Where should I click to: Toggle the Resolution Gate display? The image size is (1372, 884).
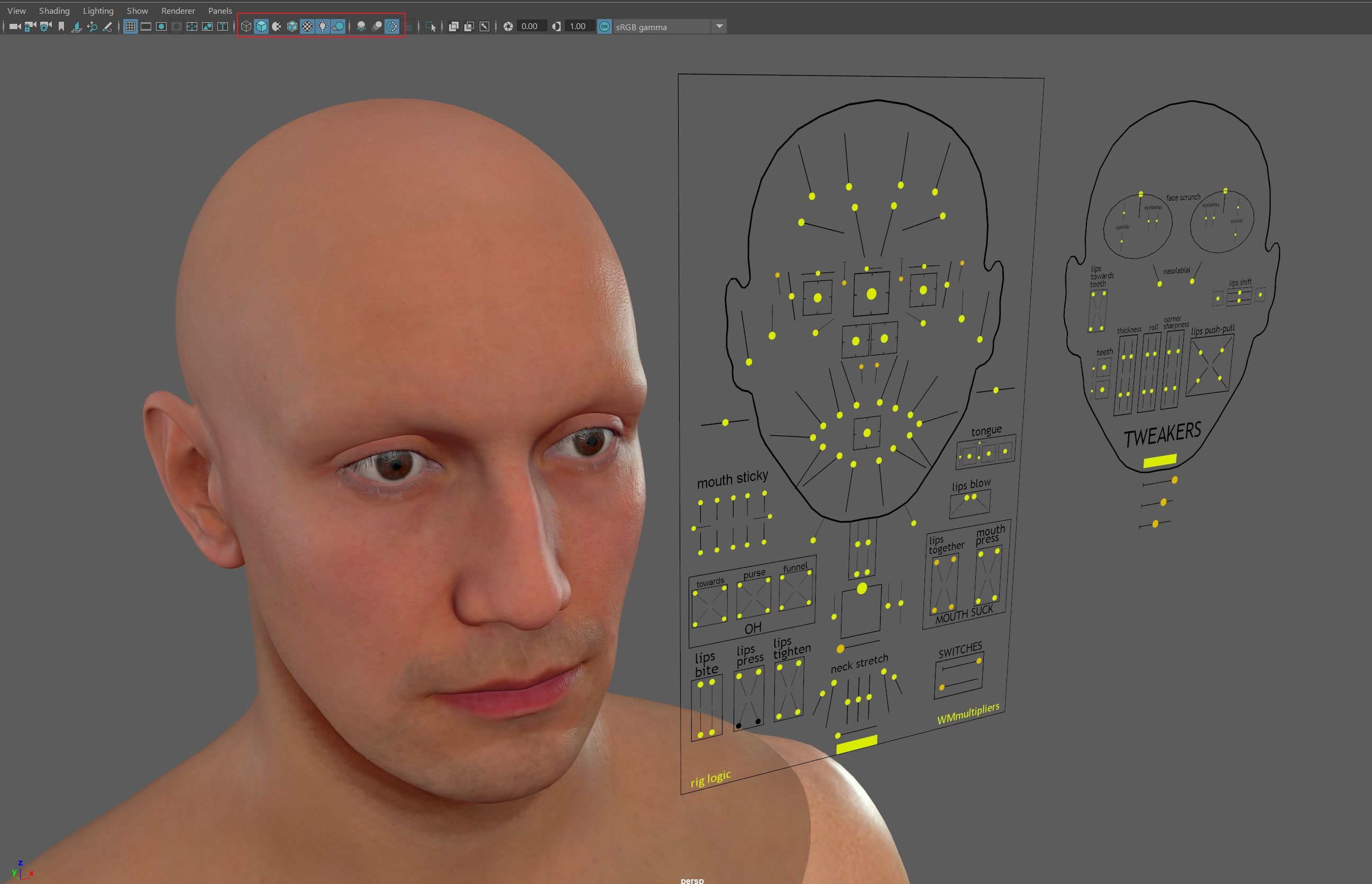point(161,26)
